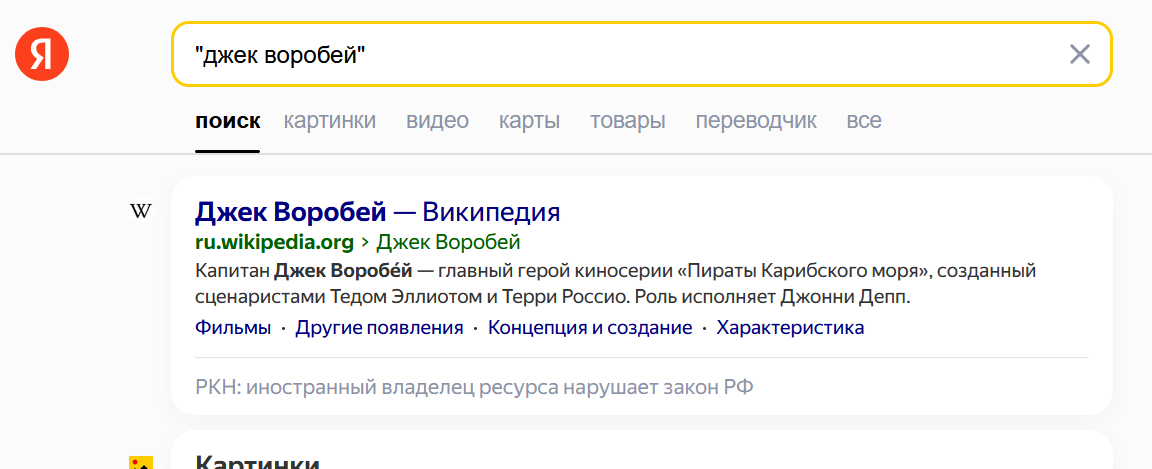Clear the search query with the X
Screen dimensions: 1152x469
pyautogui.click(x=1080, y=54)
